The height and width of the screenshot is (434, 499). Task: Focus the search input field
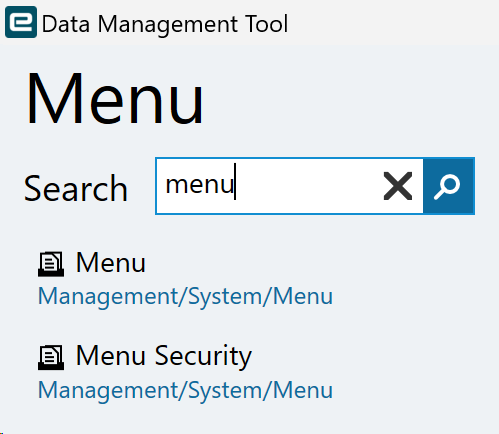tap(289, 186)
